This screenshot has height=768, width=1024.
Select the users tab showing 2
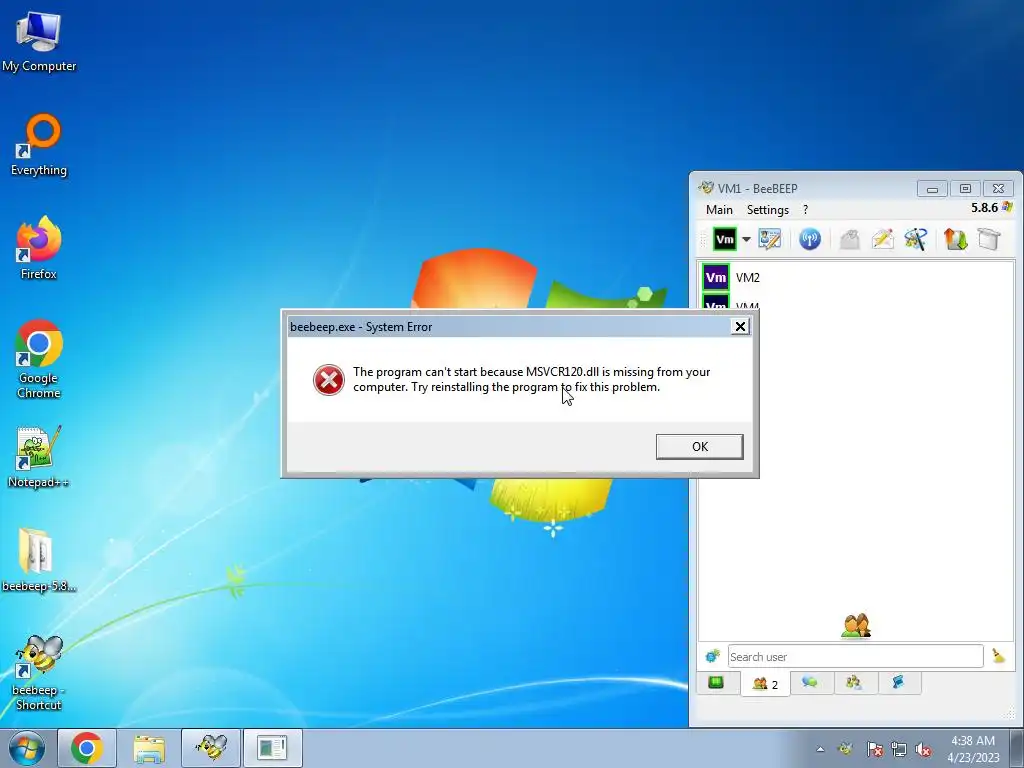pos(765,684)
